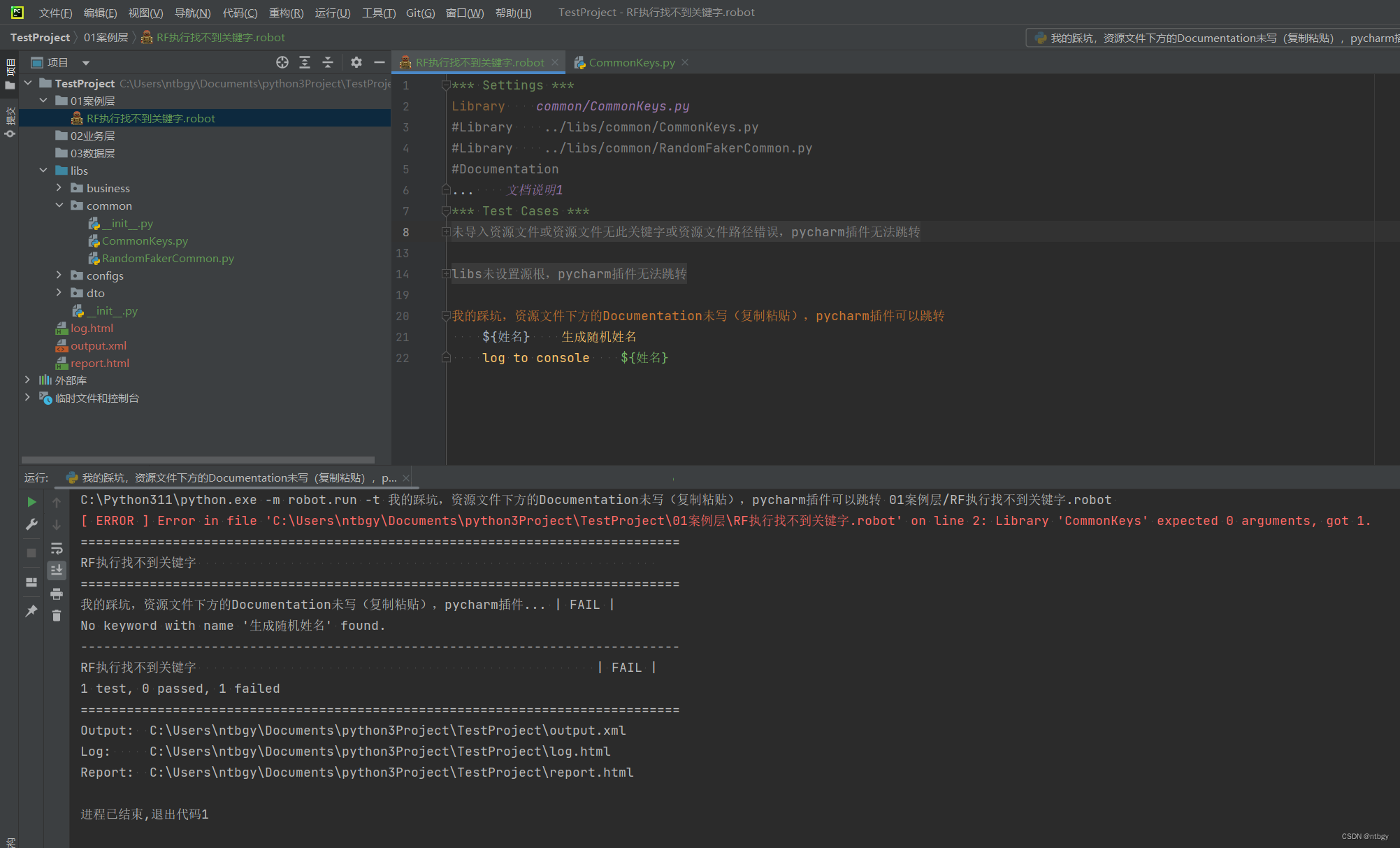Expand all in project tree
This screenshot has width=1400, height=848.
[305, 62]
